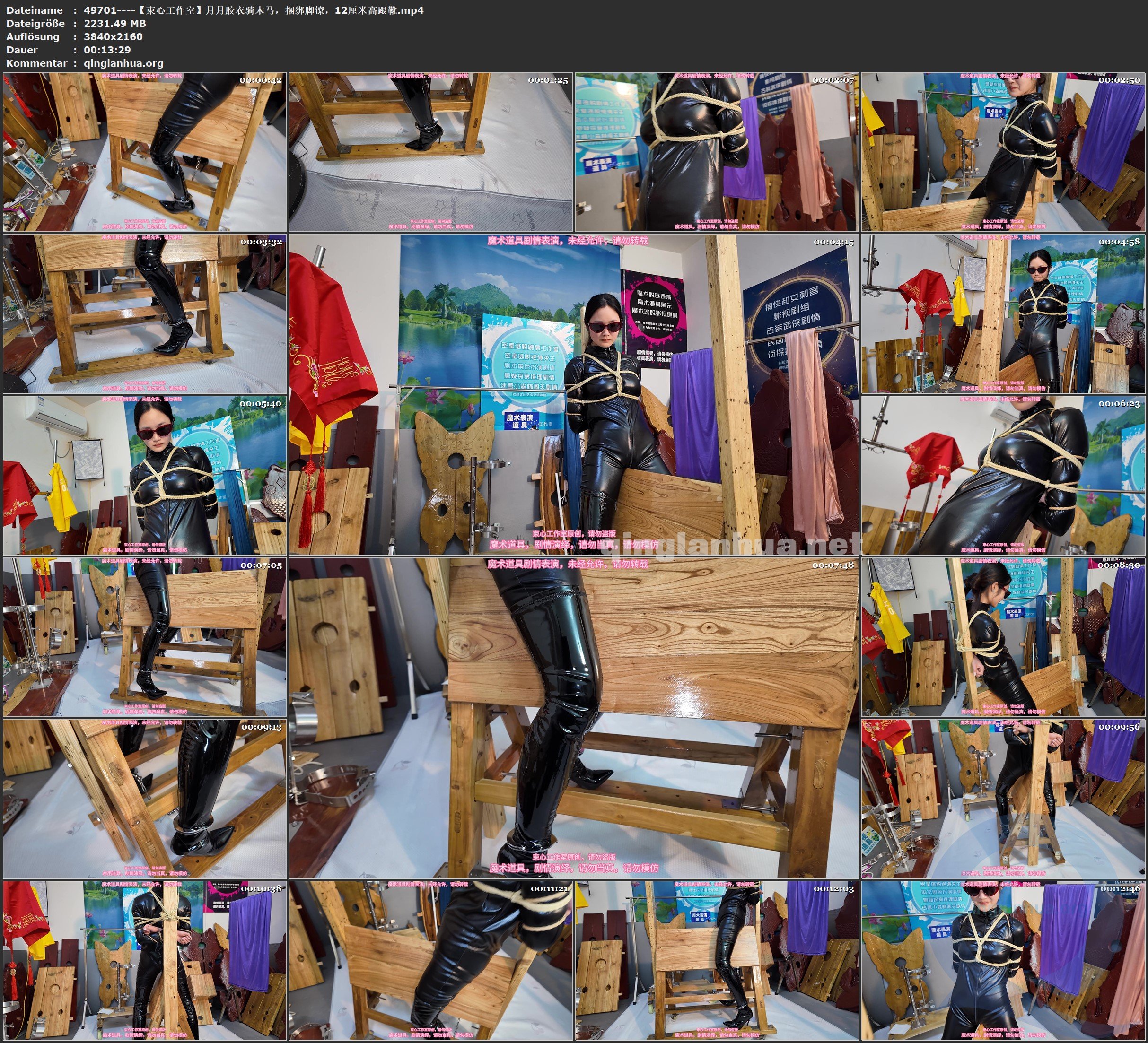1148x1043 pixels.
Task: Select the 00:06:23 thumbnail
Action: [x=1003, y=475]
